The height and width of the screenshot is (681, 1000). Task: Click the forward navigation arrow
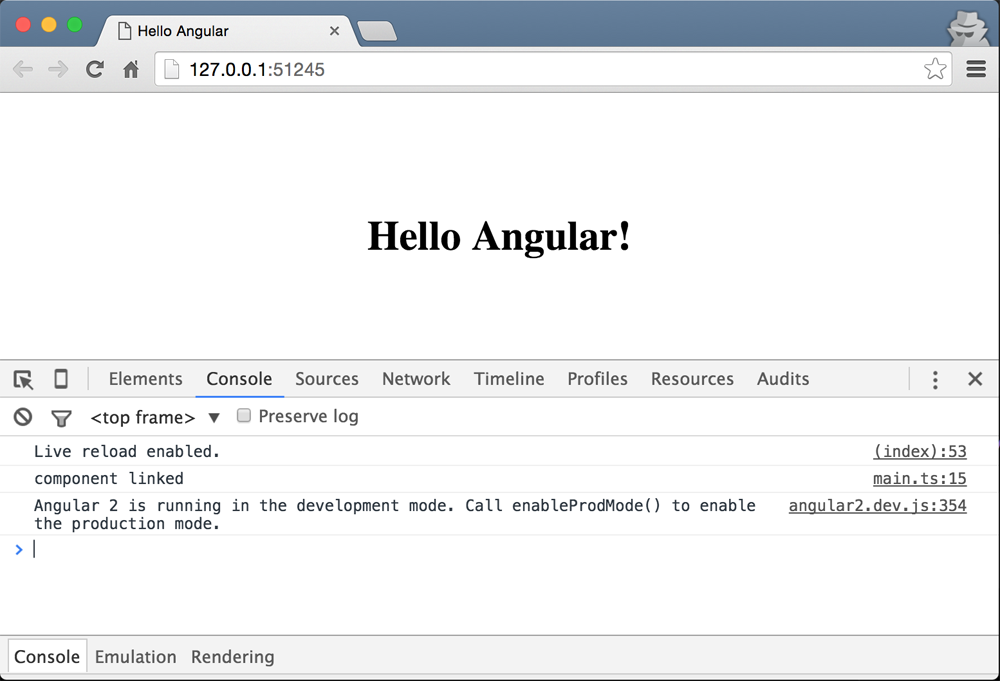(57, 69)
